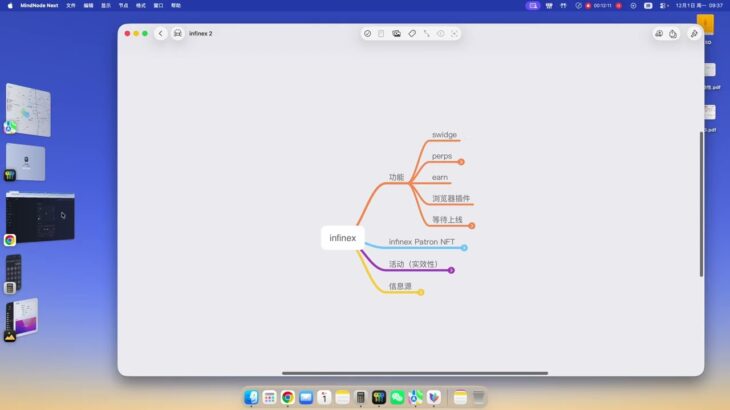
Task: Switch to the Maps window in Stage Manager
Action: [28, 110]
